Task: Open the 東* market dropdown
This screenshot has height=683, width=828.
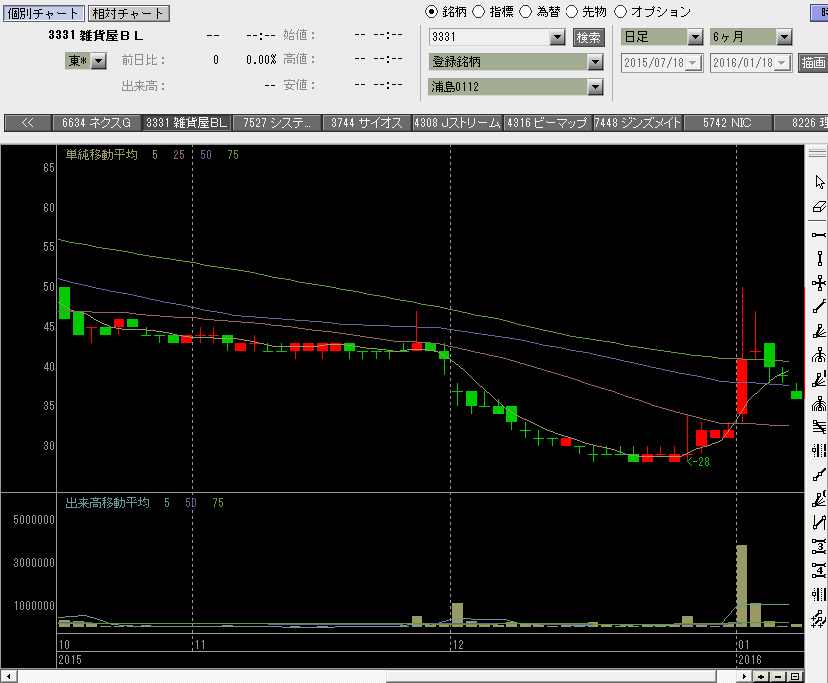Action: tap(99, 61)
